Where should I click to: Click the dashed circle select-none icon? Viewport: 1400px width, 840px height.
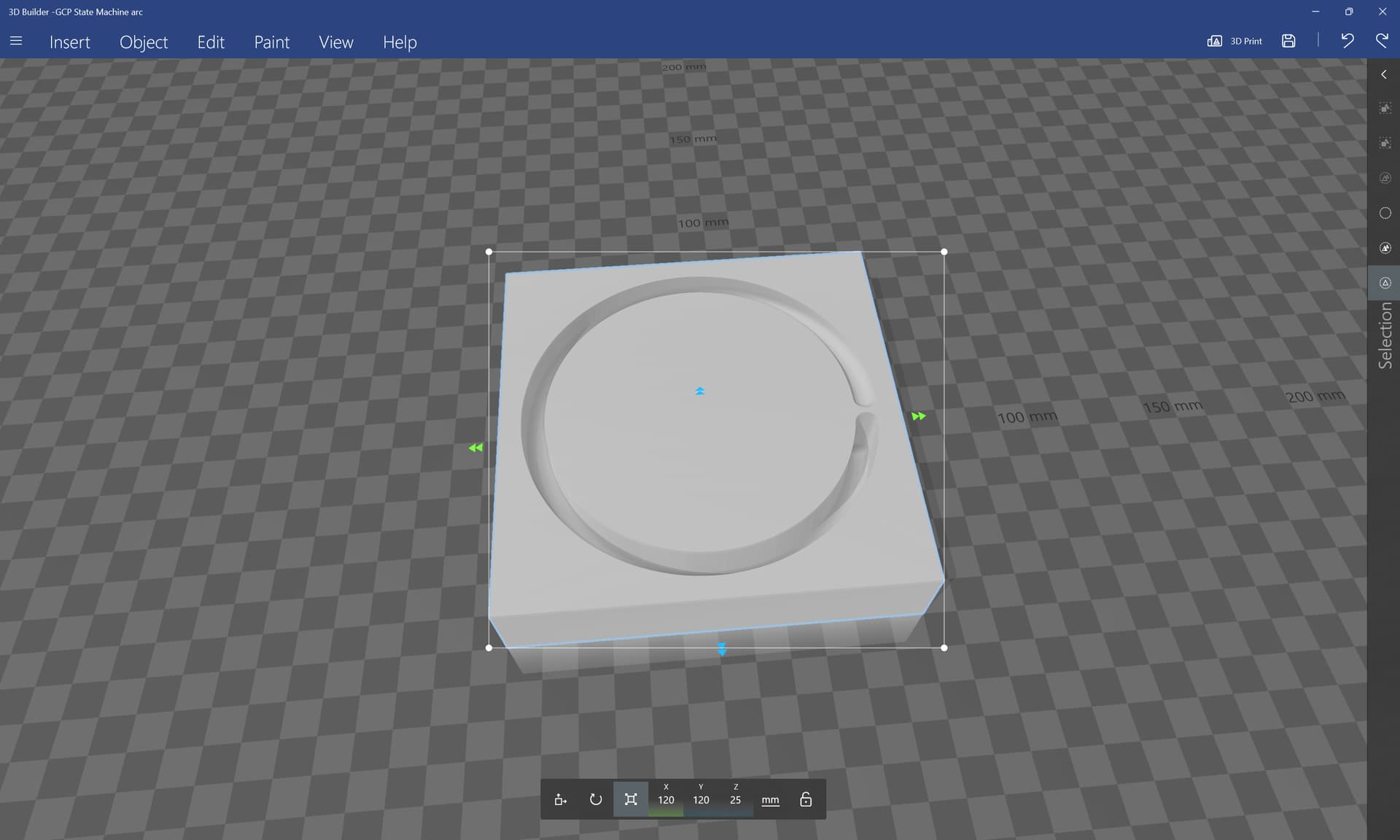tap(1385, 213)
